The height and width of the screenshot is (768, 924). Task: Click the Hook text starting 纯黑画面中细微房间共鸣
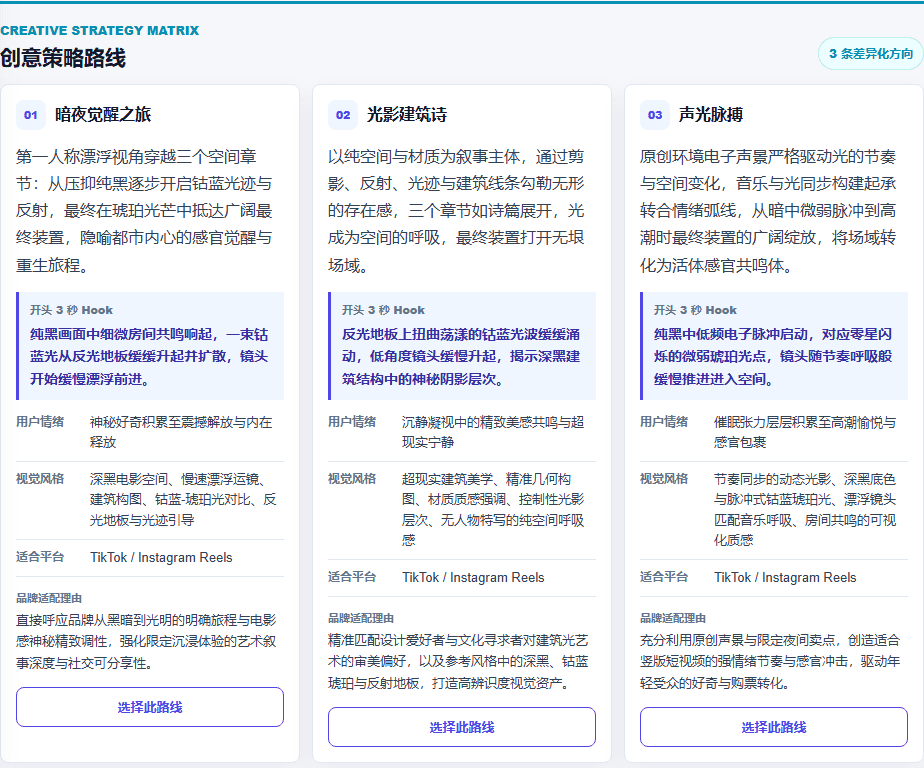pos(149,357)
